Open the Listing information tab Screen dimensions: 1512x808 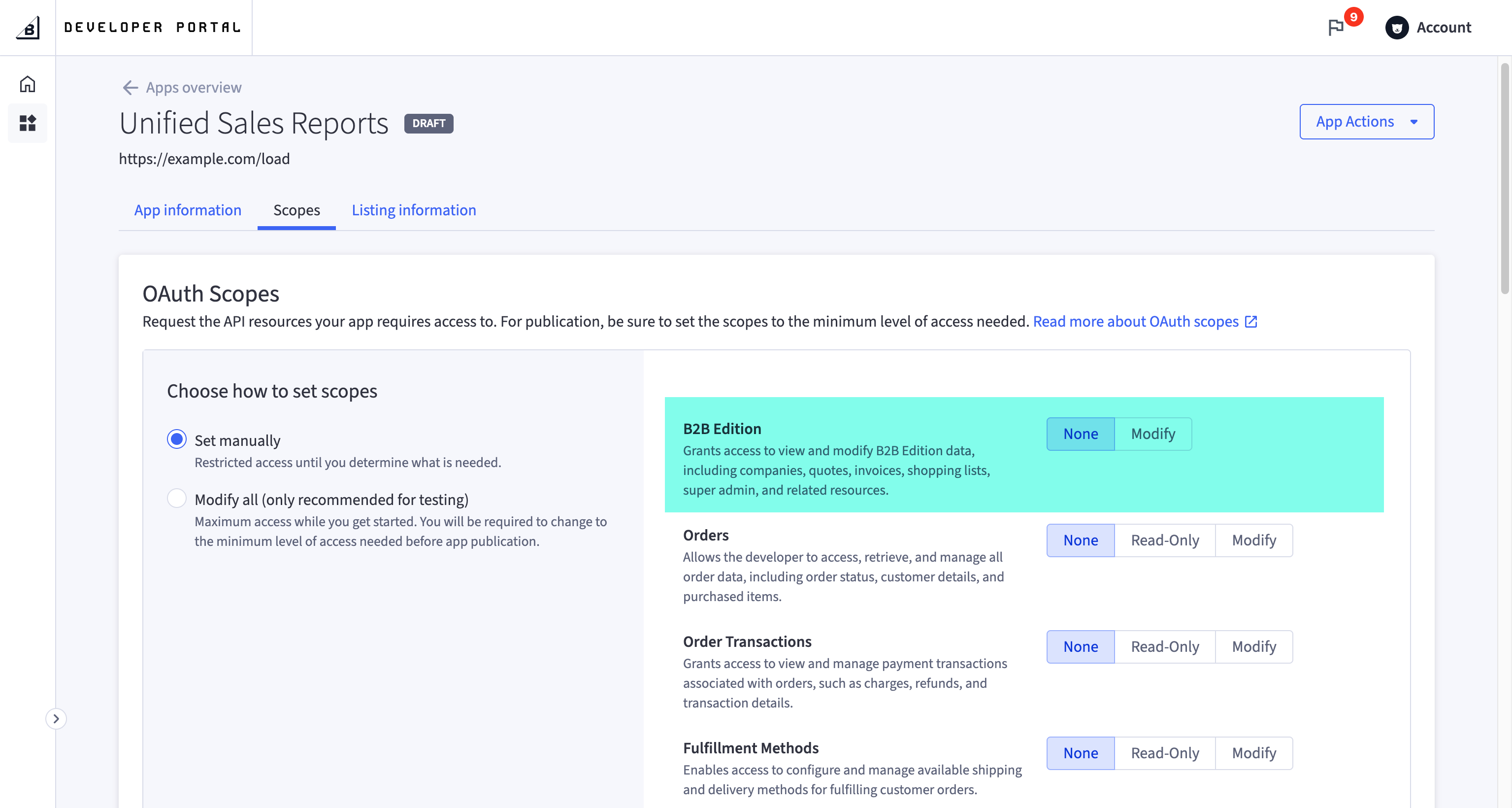[414, 210]
